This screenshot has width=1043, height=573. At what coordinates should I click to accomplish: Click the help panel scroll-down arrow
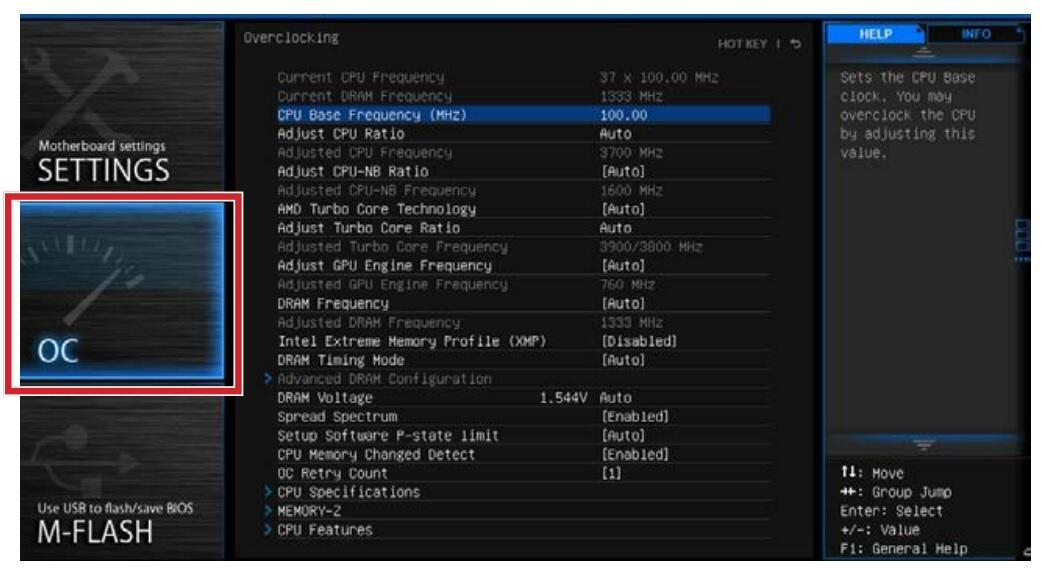[923, 445]
